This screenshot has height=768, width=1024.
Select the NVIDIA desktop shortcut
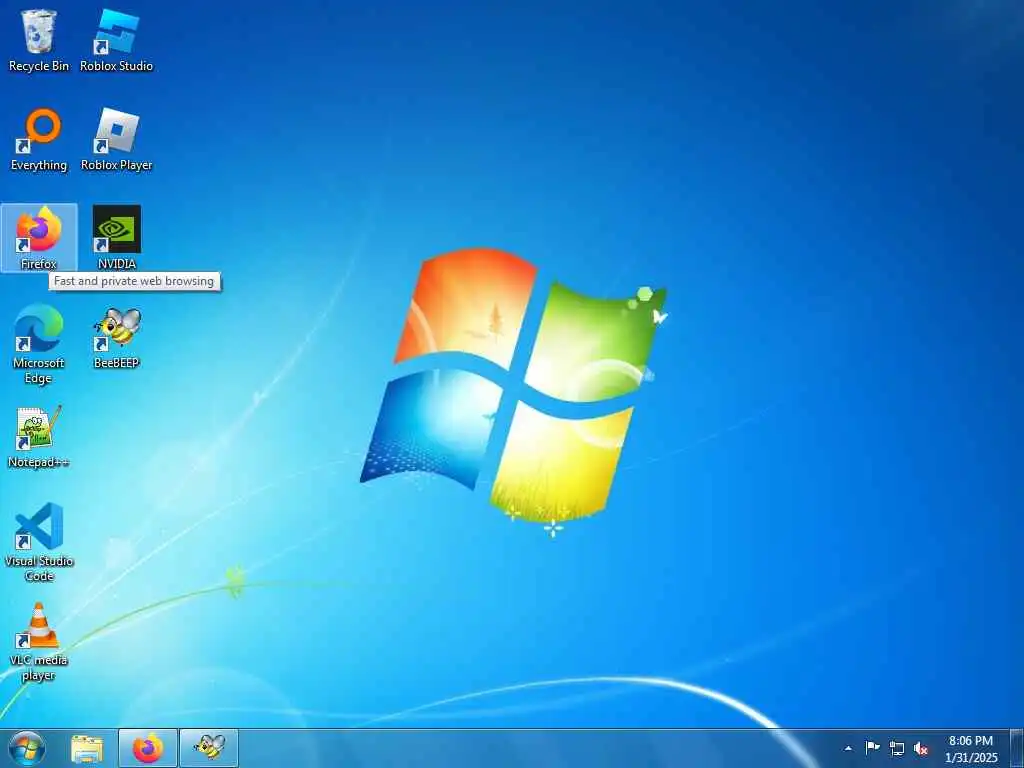(116, 238)
